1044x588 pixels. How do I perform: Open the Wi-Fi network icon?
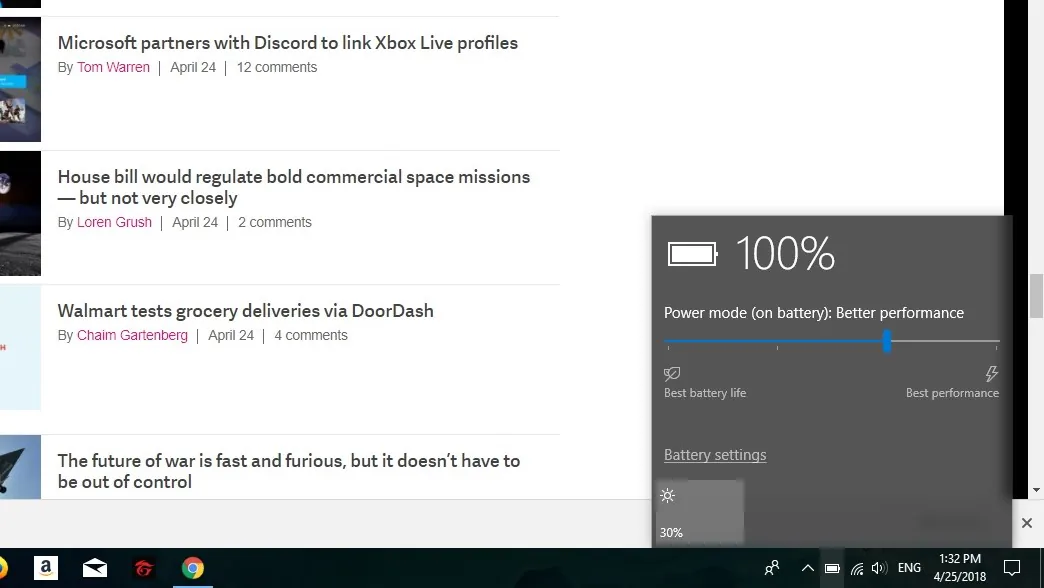857,569
